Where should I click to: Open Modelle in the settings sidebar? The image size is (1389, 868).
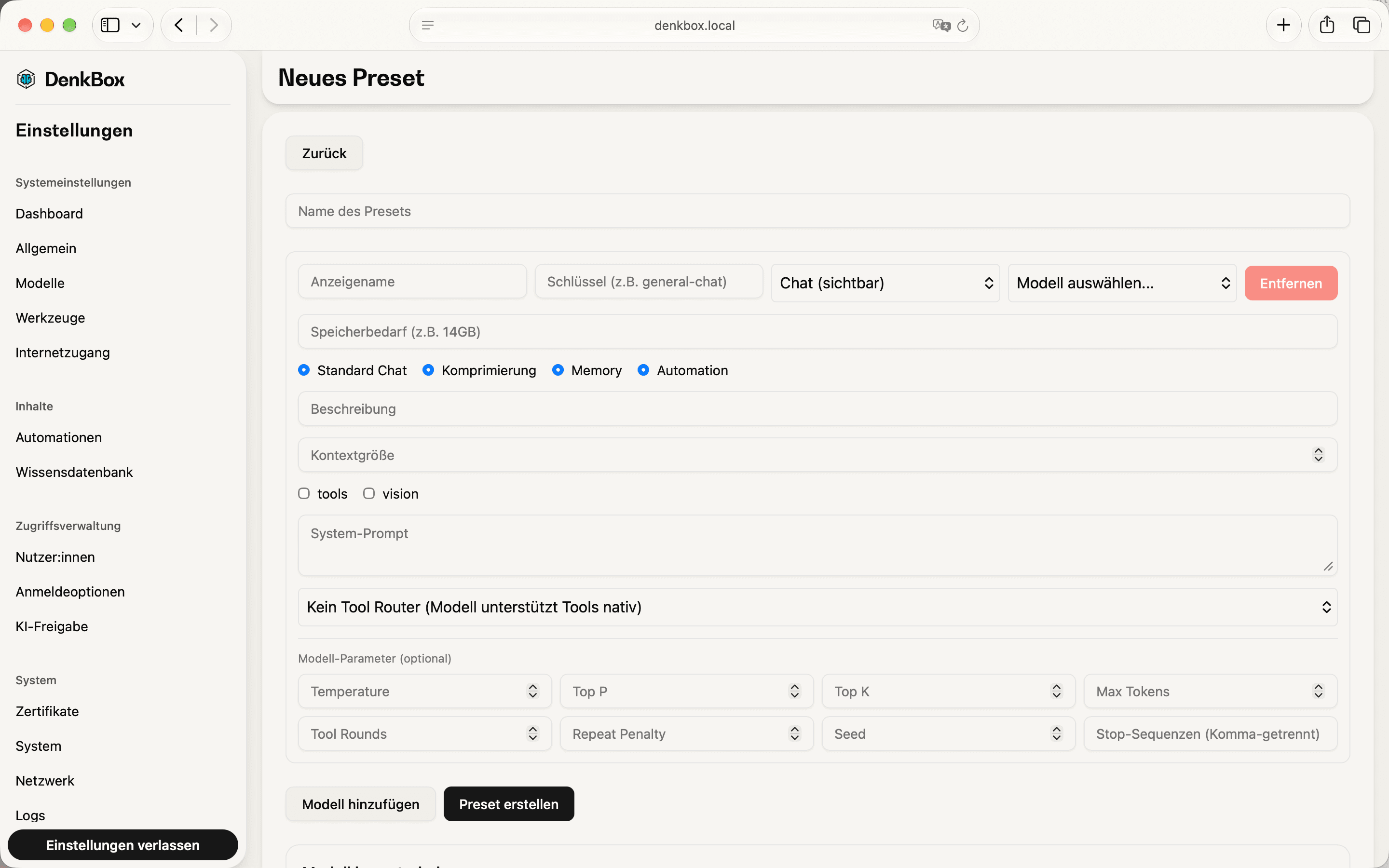coord(40,283)
